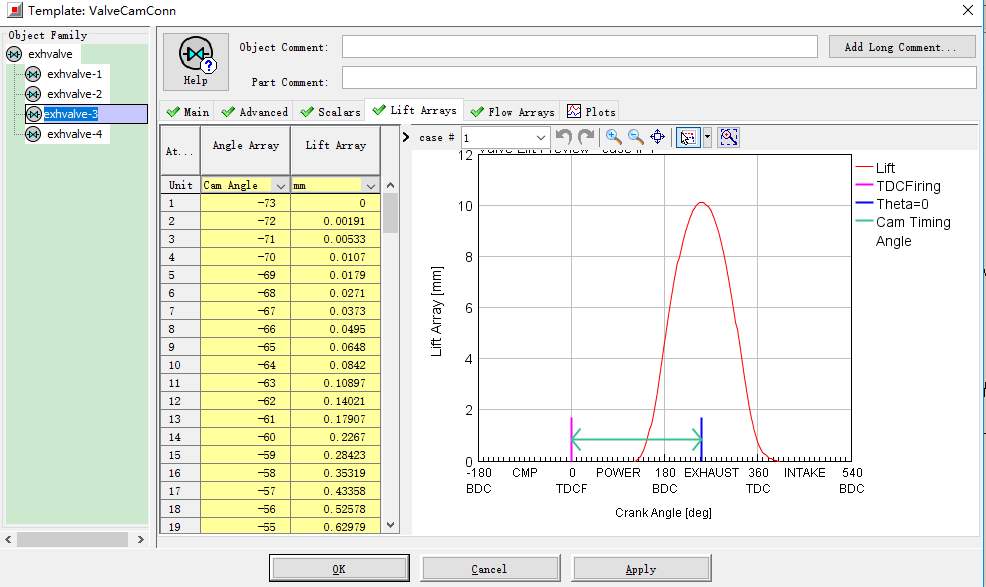Viewport: 986px width, 587px height.
Task: Select exhvalve-1 in the object tree
Action: 74,74
